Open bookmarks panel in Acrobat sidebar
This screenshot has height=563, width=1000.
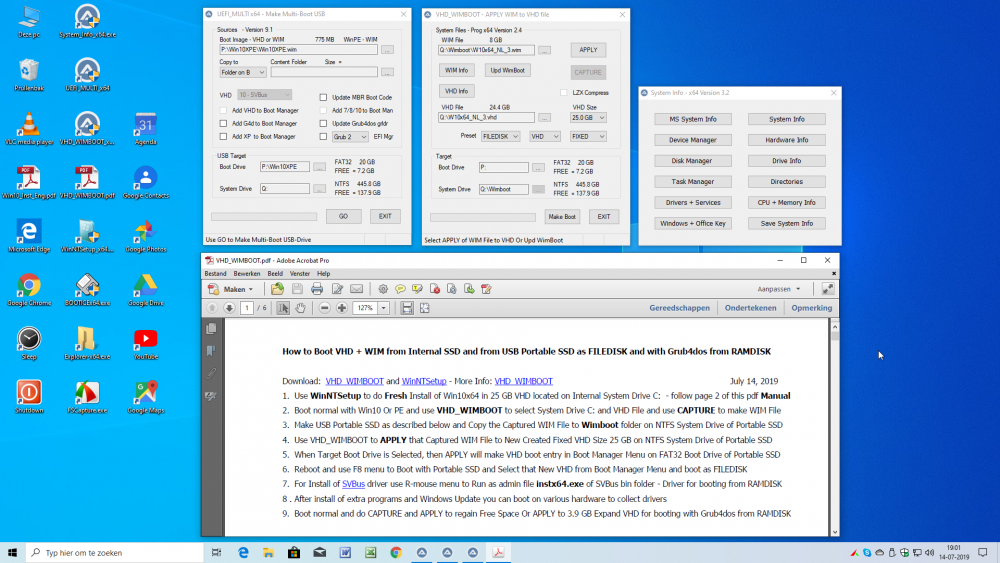pyautogui.click(x=212, y=351)
